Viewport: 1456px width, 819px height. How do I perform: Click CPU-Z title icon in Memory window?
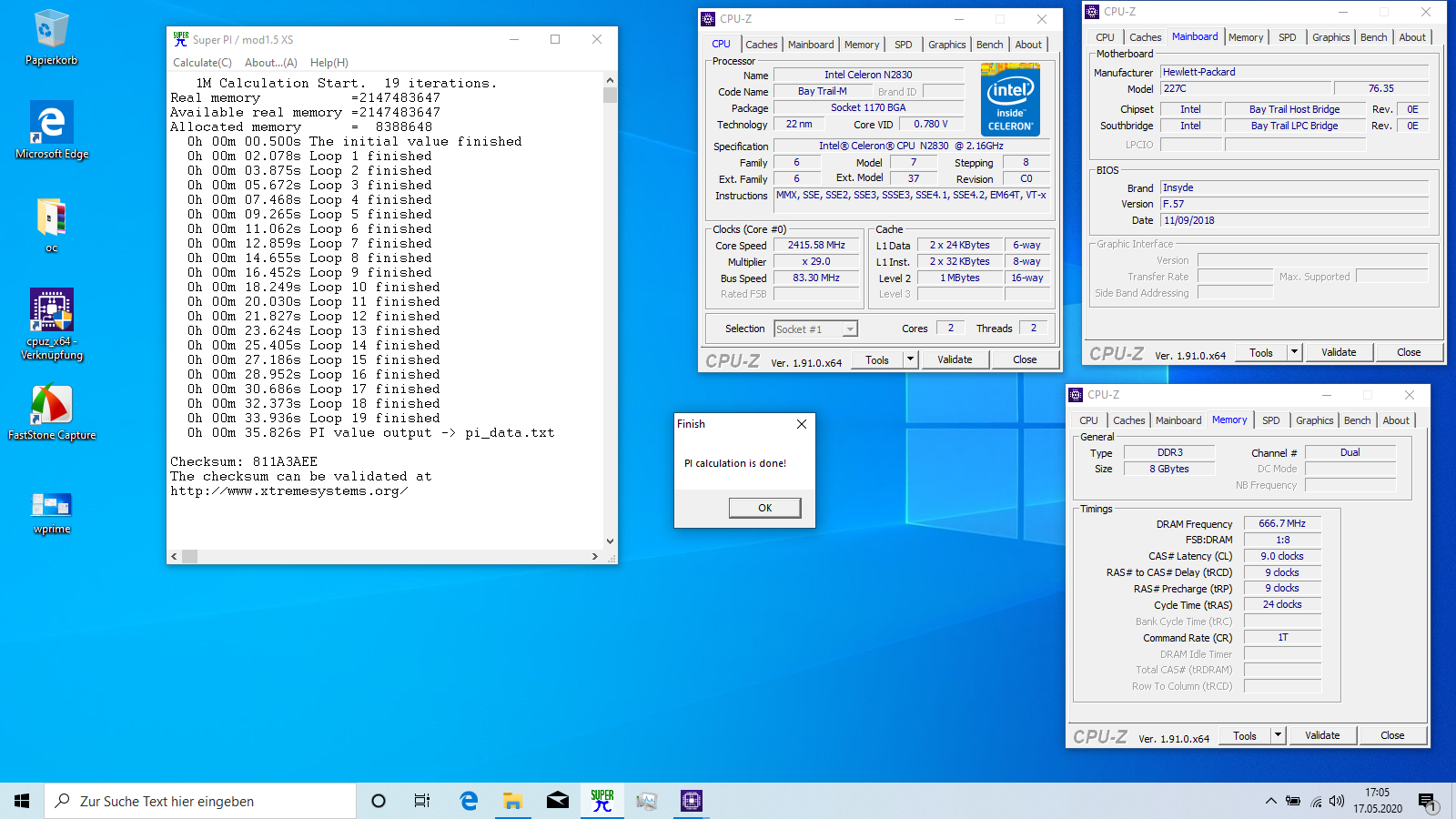[1076, 395]
